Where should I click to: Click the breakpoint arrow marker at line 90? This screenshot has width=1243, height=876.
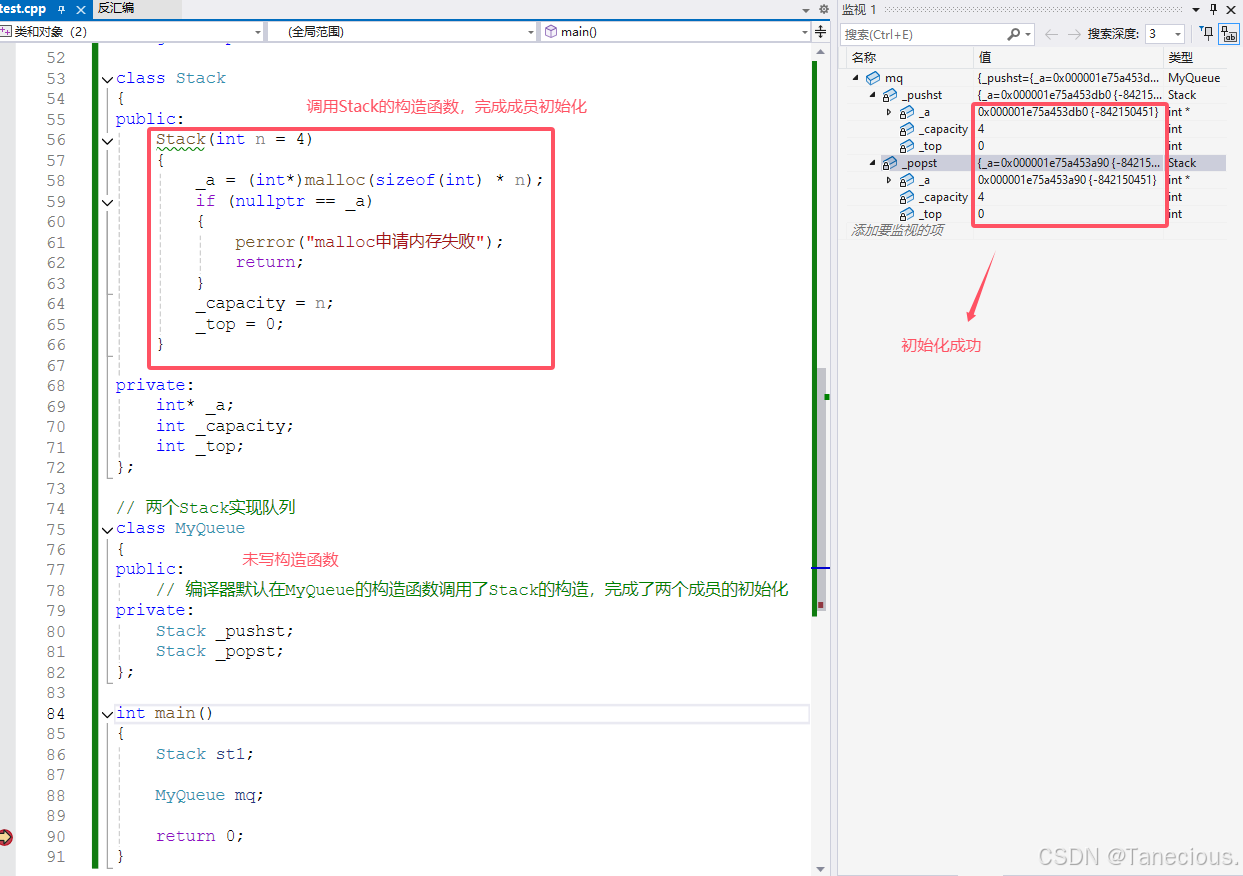point(6,837)
